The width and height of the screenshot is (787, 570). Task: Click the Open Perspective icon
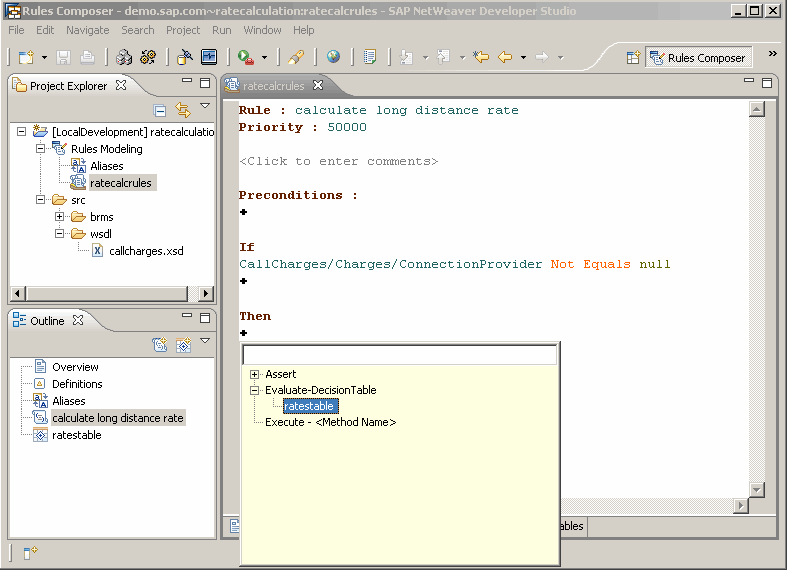point(633,58)
